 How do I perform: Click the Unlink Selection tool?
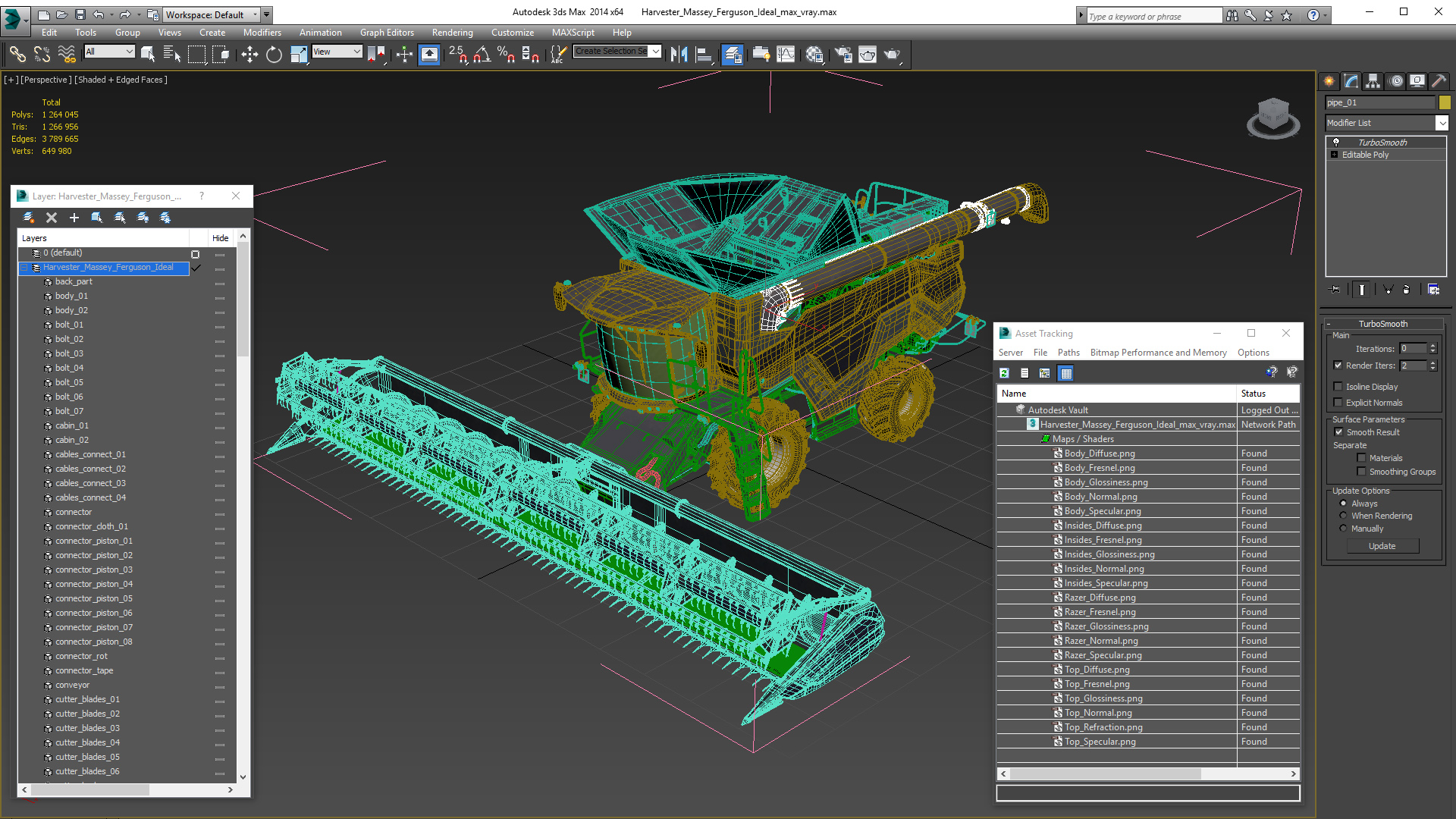[x=42, y=54]
